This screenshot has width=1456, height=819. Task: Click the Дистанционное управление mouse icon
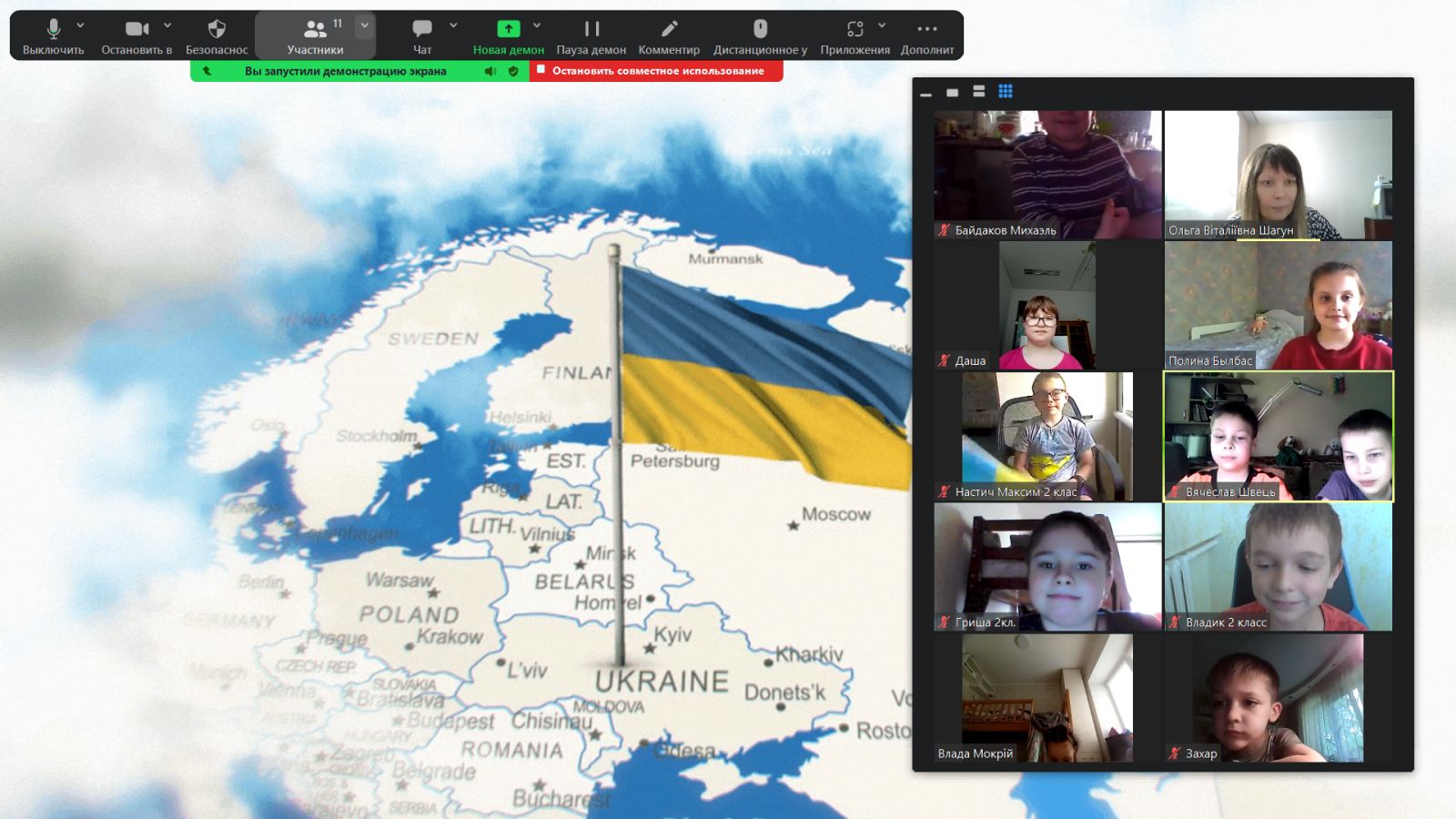click(x=760, y=29)
